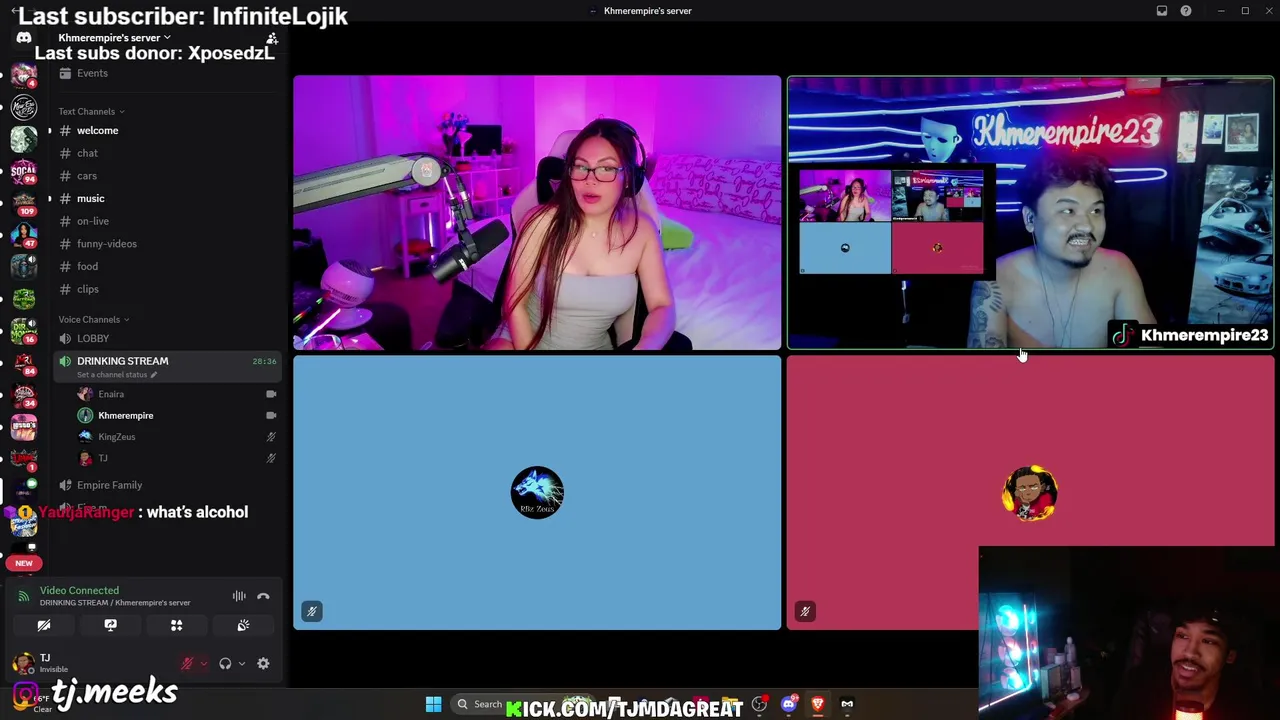Image resolution: width=1280 pixels, height=720 pixels.
Task: Focus Enaira's video tile
Action: click(x=537, y=213)
